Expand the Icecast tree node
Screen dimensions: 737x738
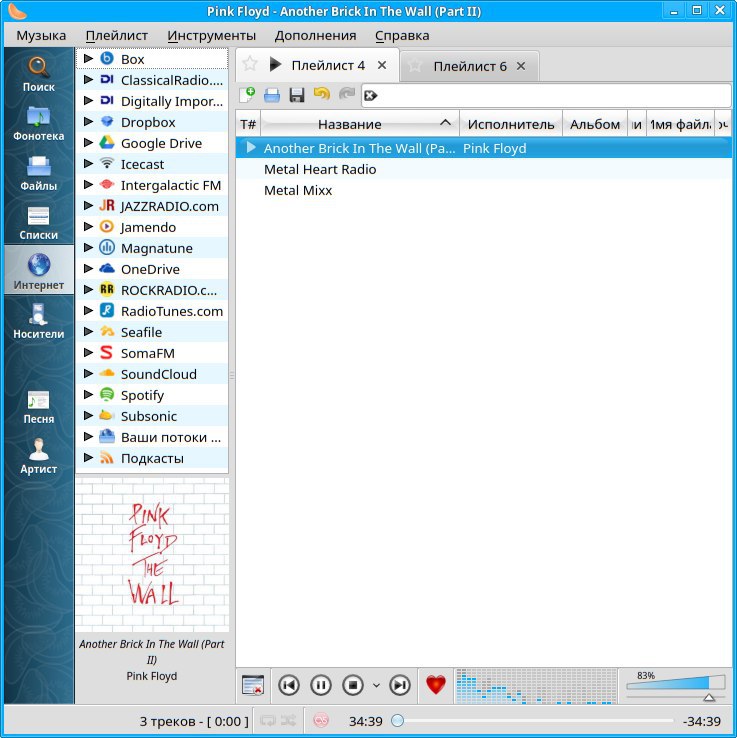[x=88, y=163]
